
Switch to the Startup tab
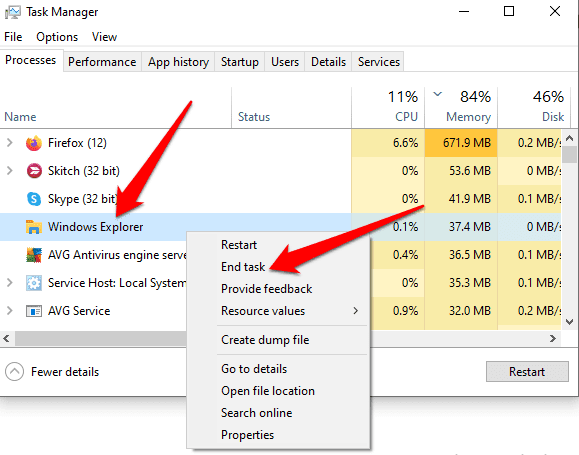(240, 62)
